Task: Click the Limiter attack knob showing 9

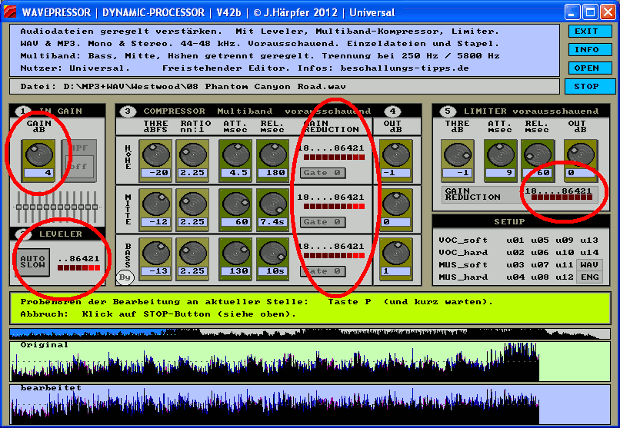Action: point(501,155)
